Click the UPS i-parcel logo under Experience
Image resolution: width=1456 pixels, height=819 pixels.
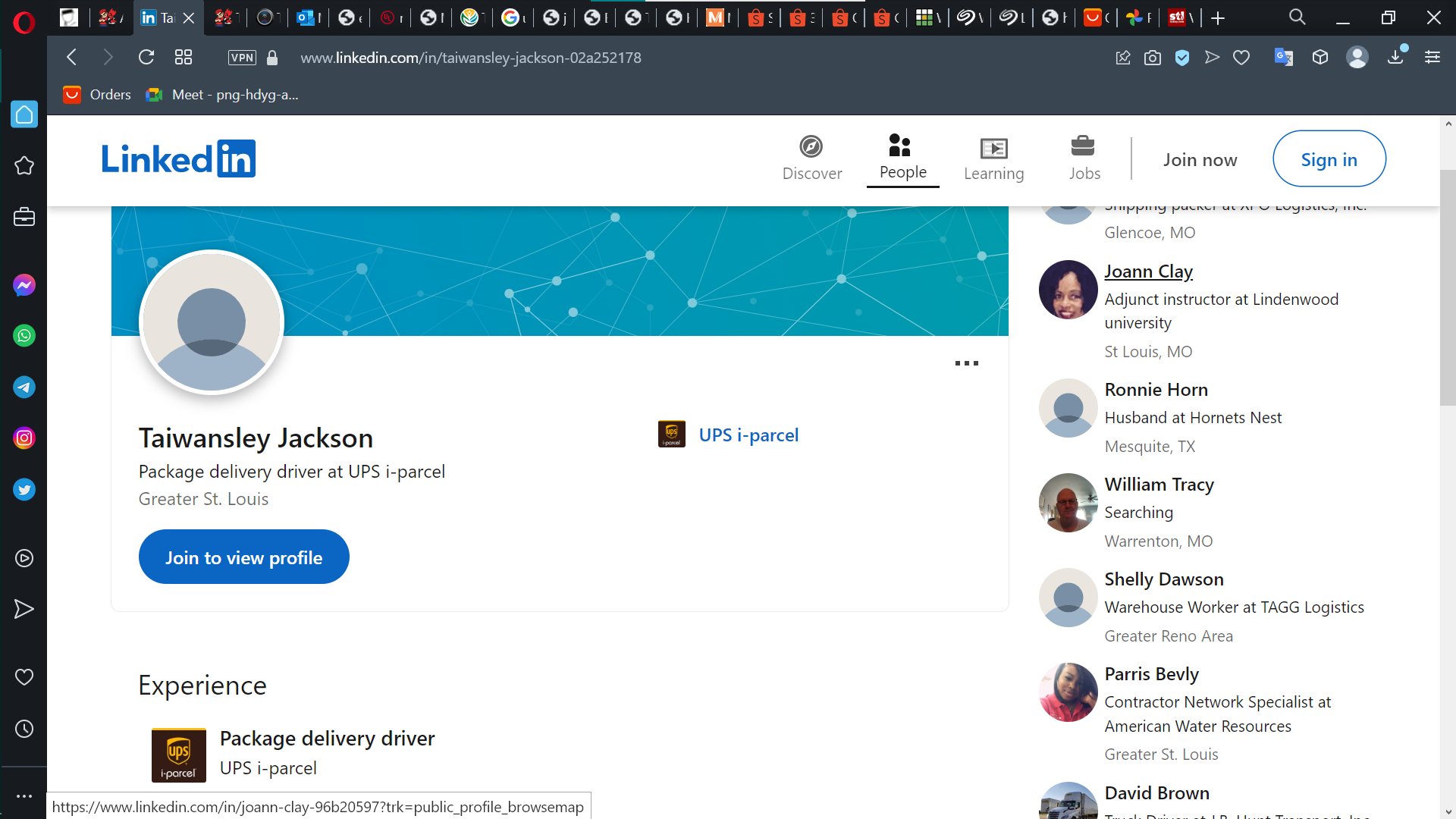[x=179, y=755]
